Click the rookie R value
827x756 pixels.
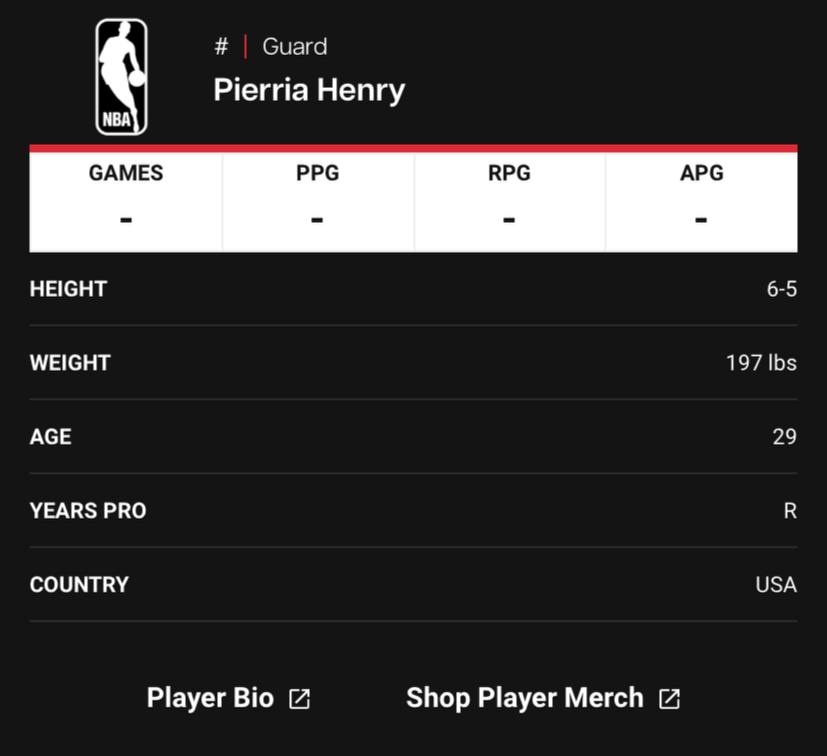[790, 511]
